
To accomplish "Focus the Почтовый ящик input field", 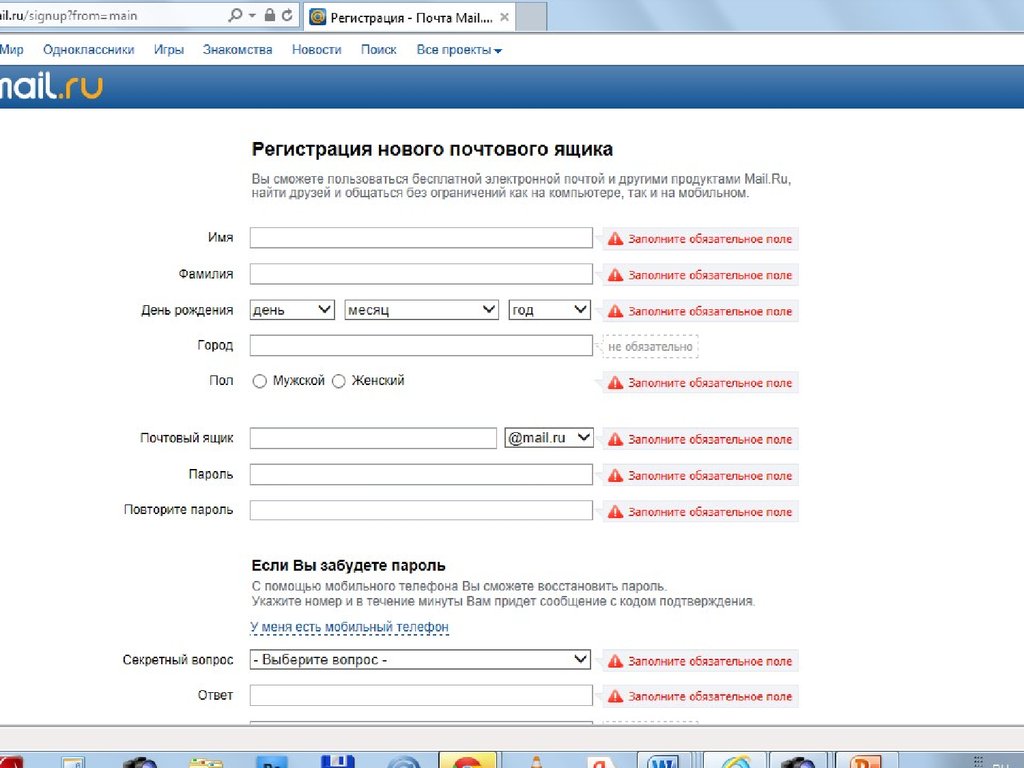I will pyautogui.click(x=373, y=438).
